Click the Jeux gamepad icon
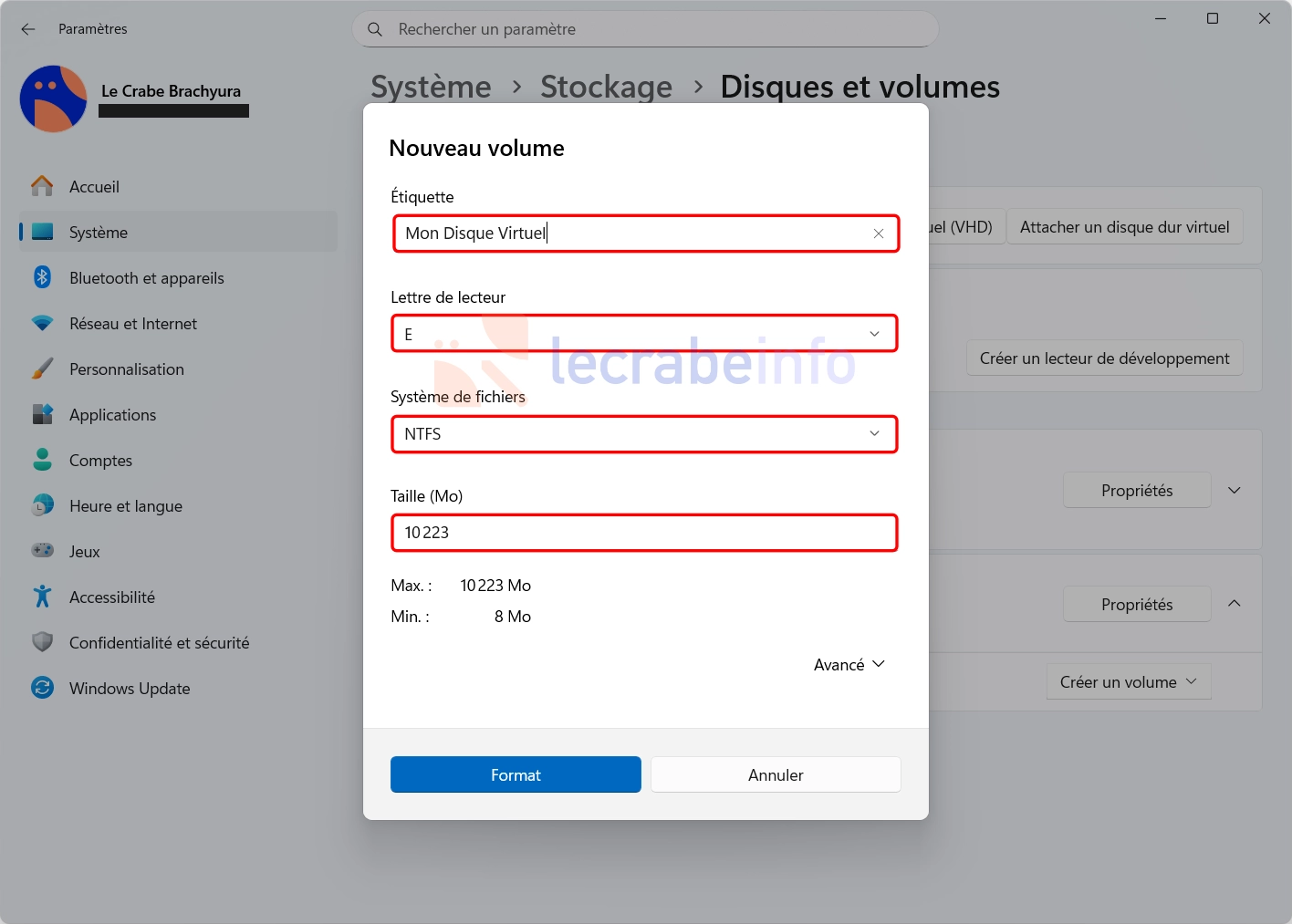Image resolution: width=1292 pixels, height=924 pixels. click(x=42, y=551)
